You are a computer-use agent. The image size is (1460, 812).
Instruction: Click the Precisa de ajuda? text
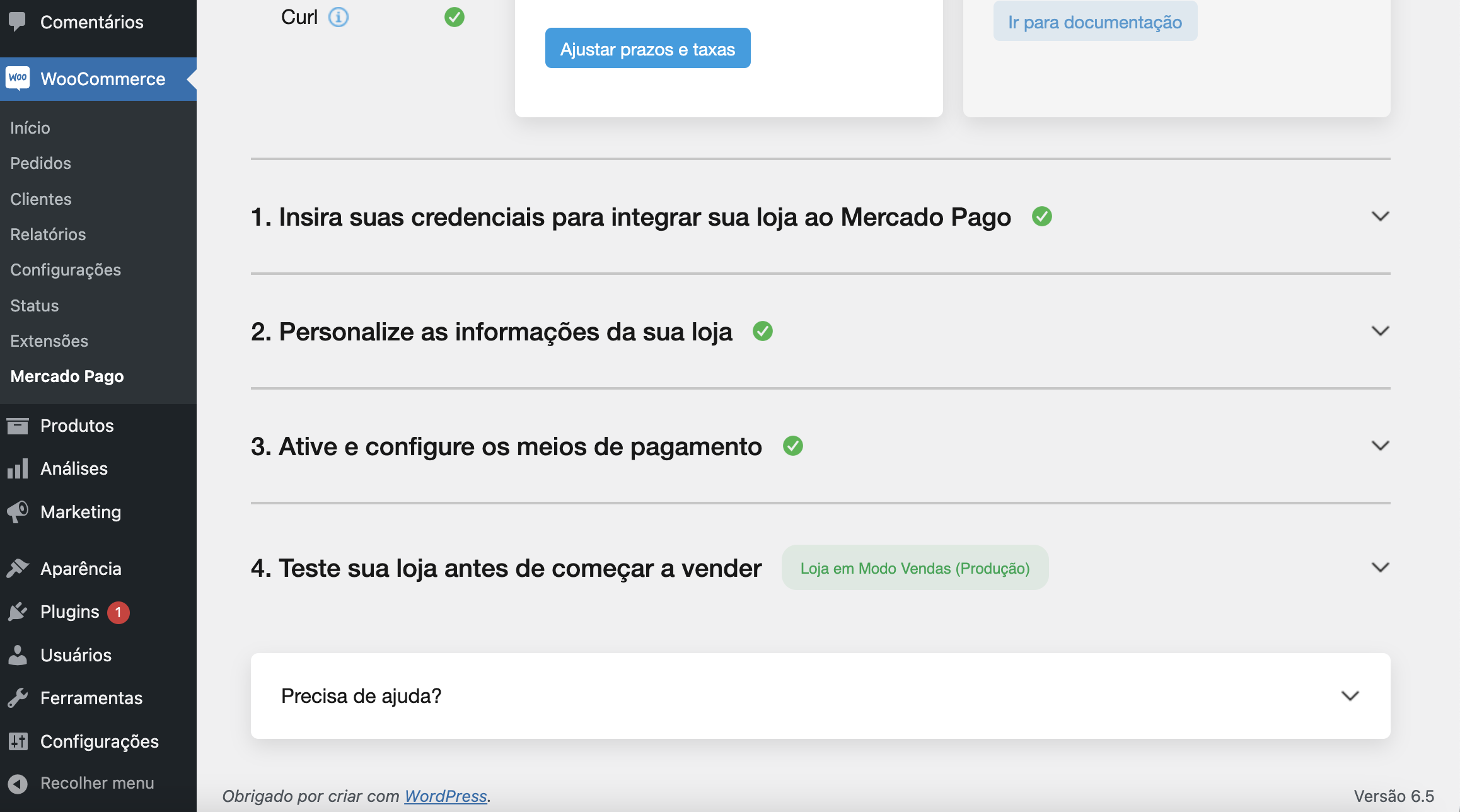361,696
